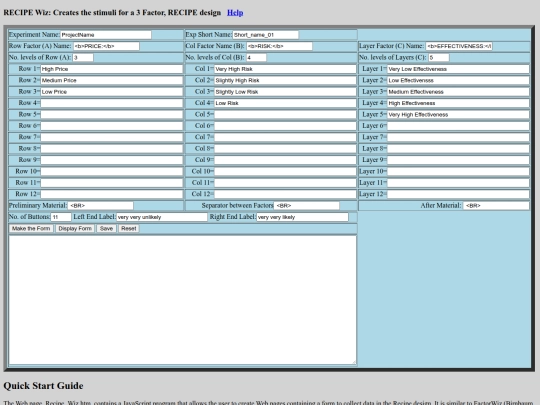Click the empty Layer 9 field

458,160
